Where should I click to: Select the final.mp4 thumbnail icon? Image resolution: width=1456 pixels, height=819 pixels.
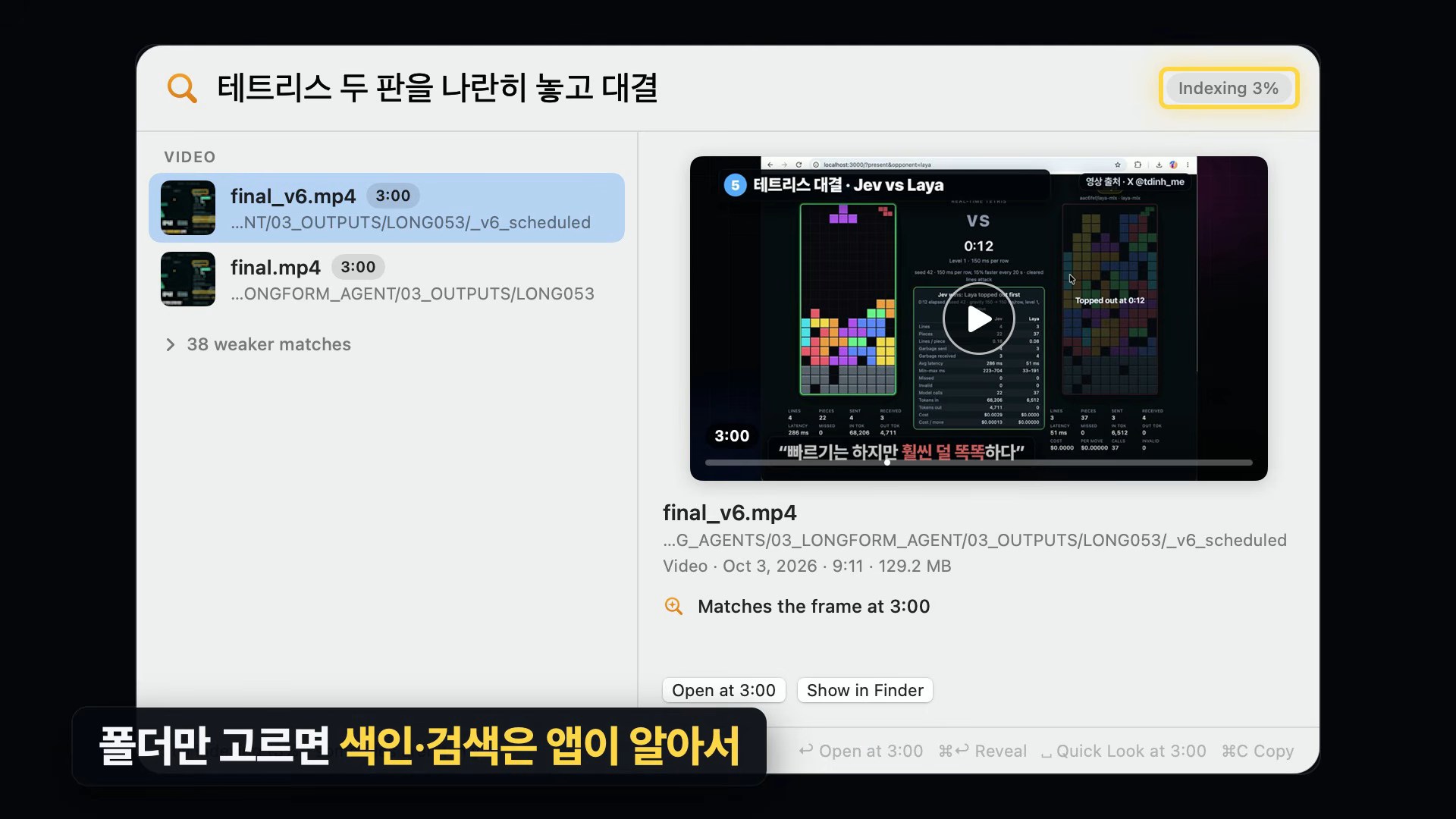(188, 279)
